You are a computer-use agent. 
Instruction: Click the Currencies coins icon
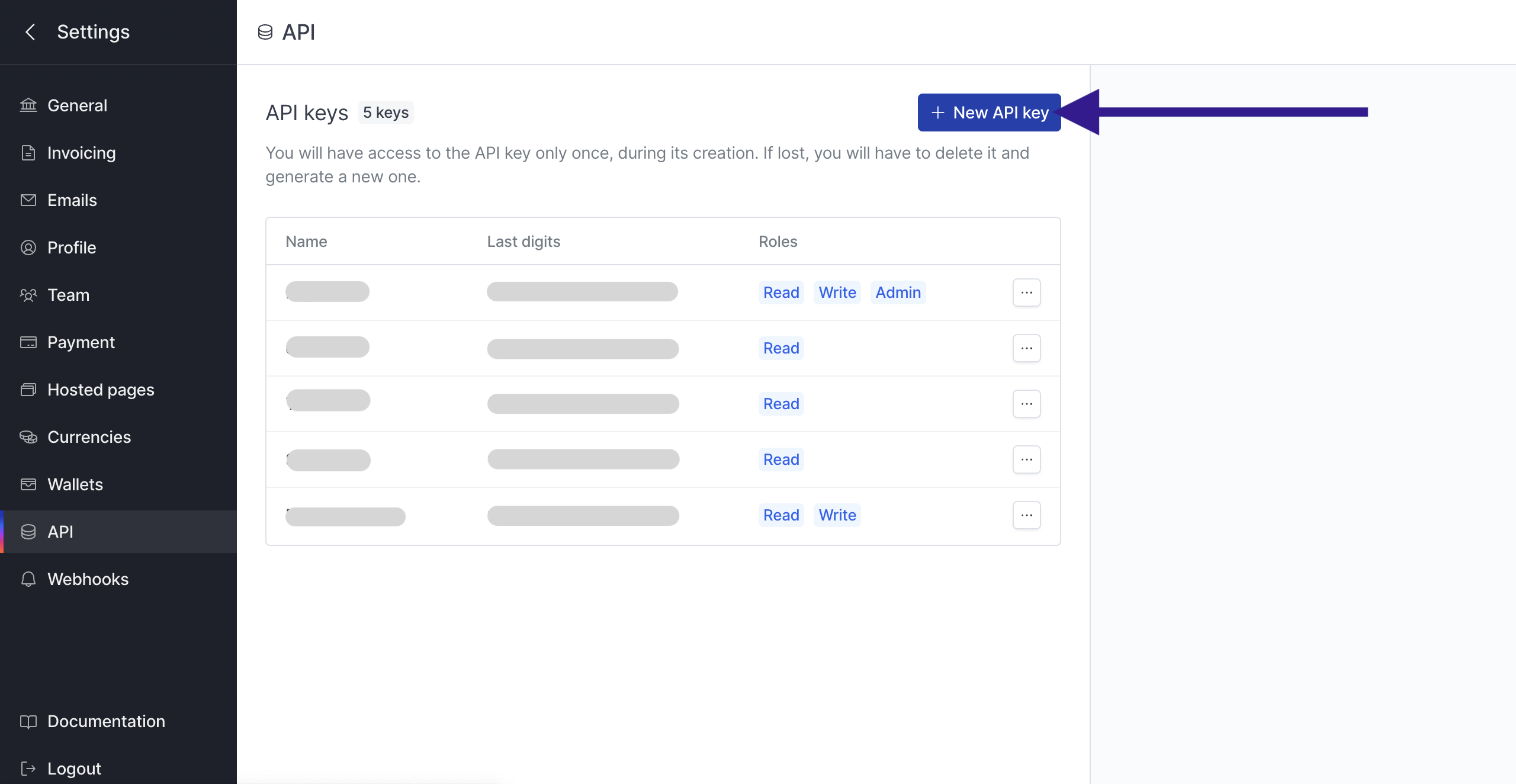(28, 437)
